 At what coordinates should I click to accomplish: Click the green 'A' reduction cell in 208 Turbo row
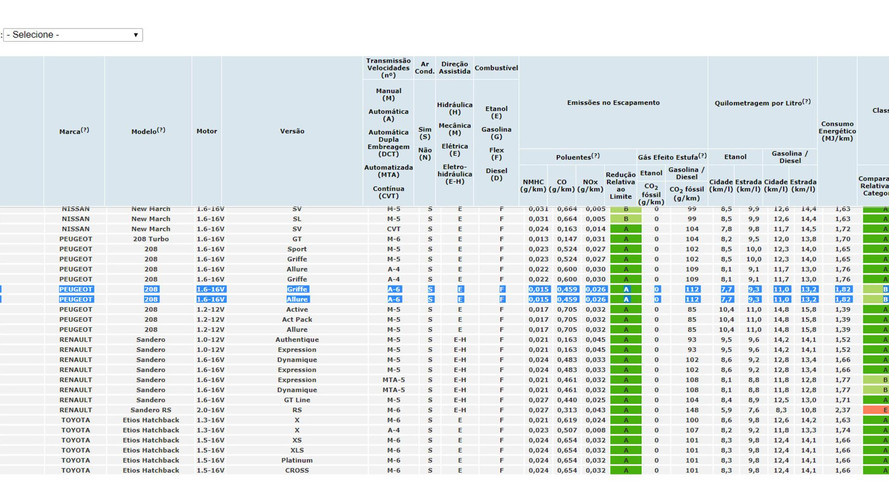(x=626, y=239)
